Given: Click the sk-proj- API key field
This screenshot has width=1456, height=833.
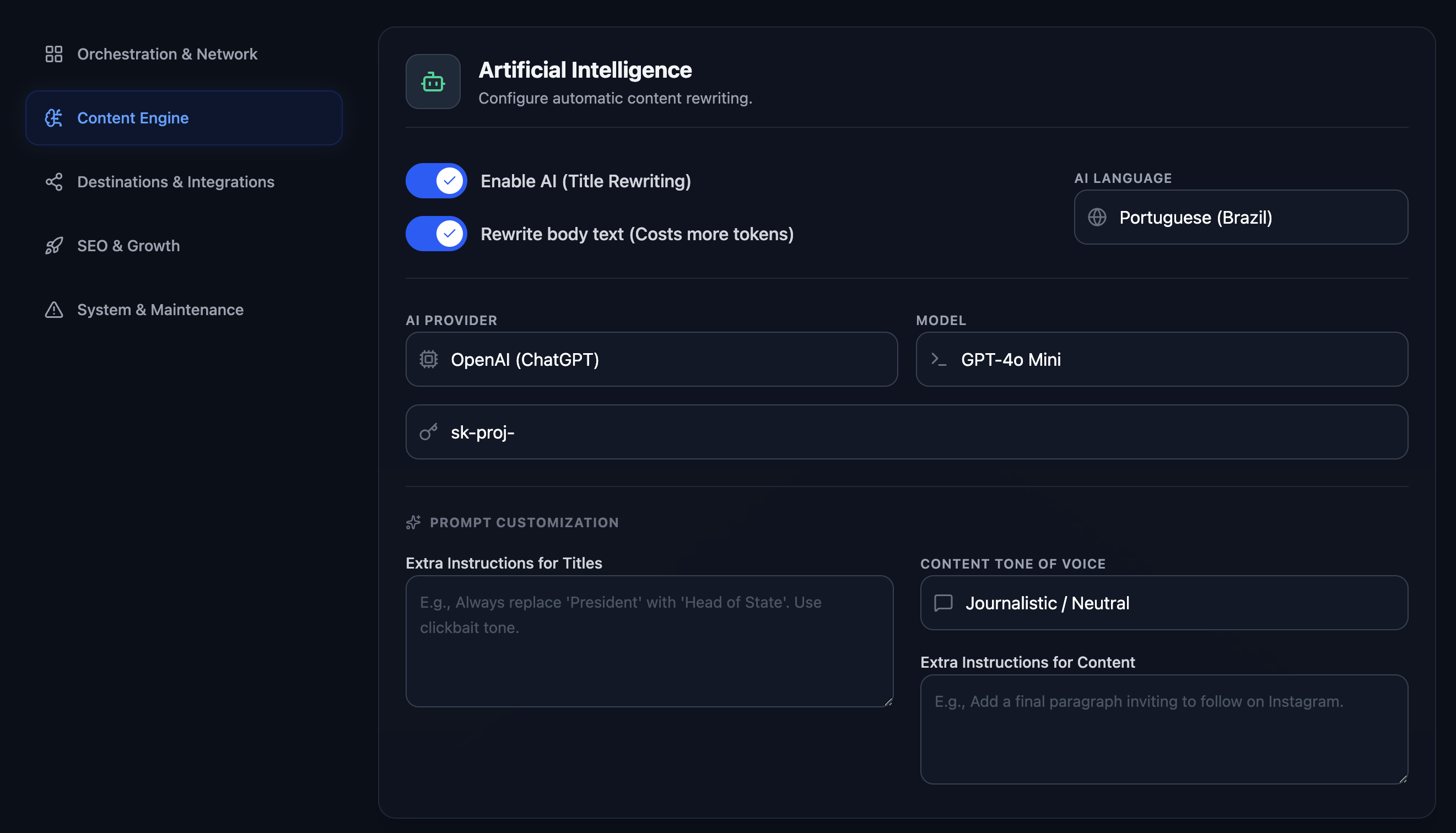Looking at the screenshot, I should (907, 432).
